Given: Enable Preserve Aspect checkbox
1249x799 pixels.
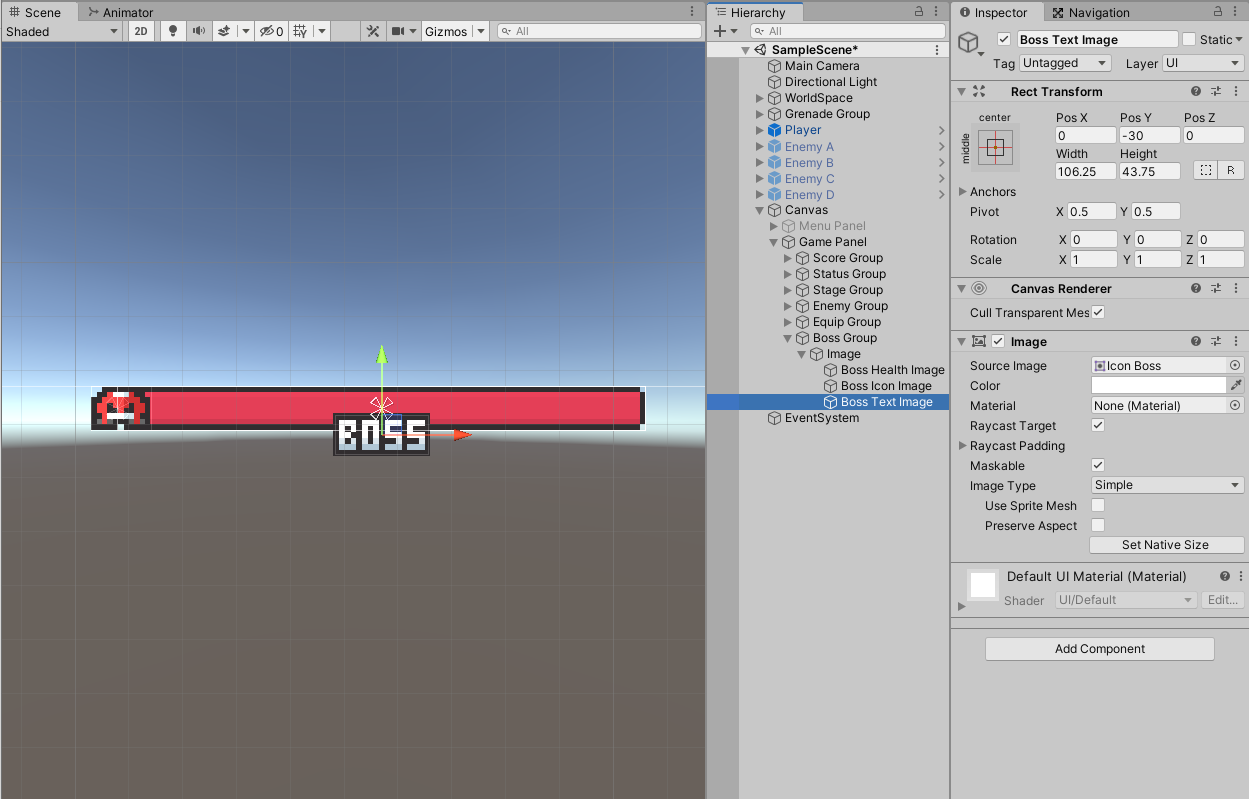Looking at the screenshot, I should click(x=1098, y=526).
